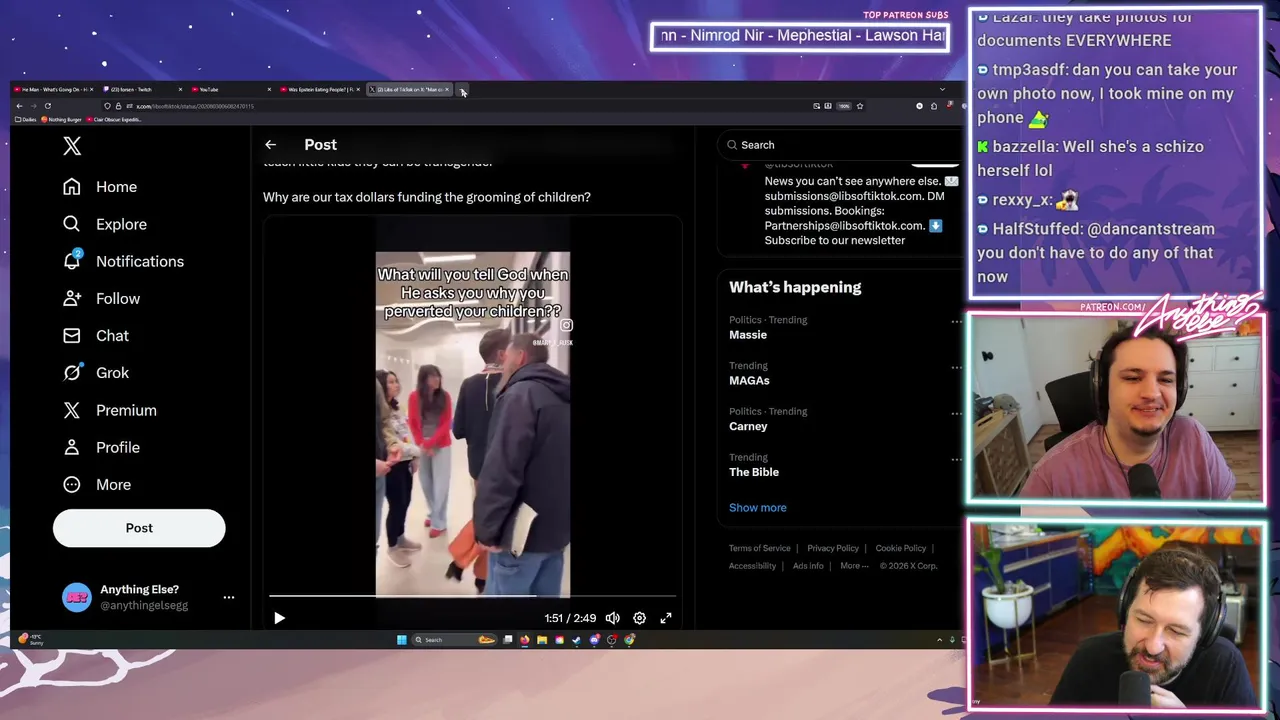Open Discord from the taskbar

(x=594, y=640)
